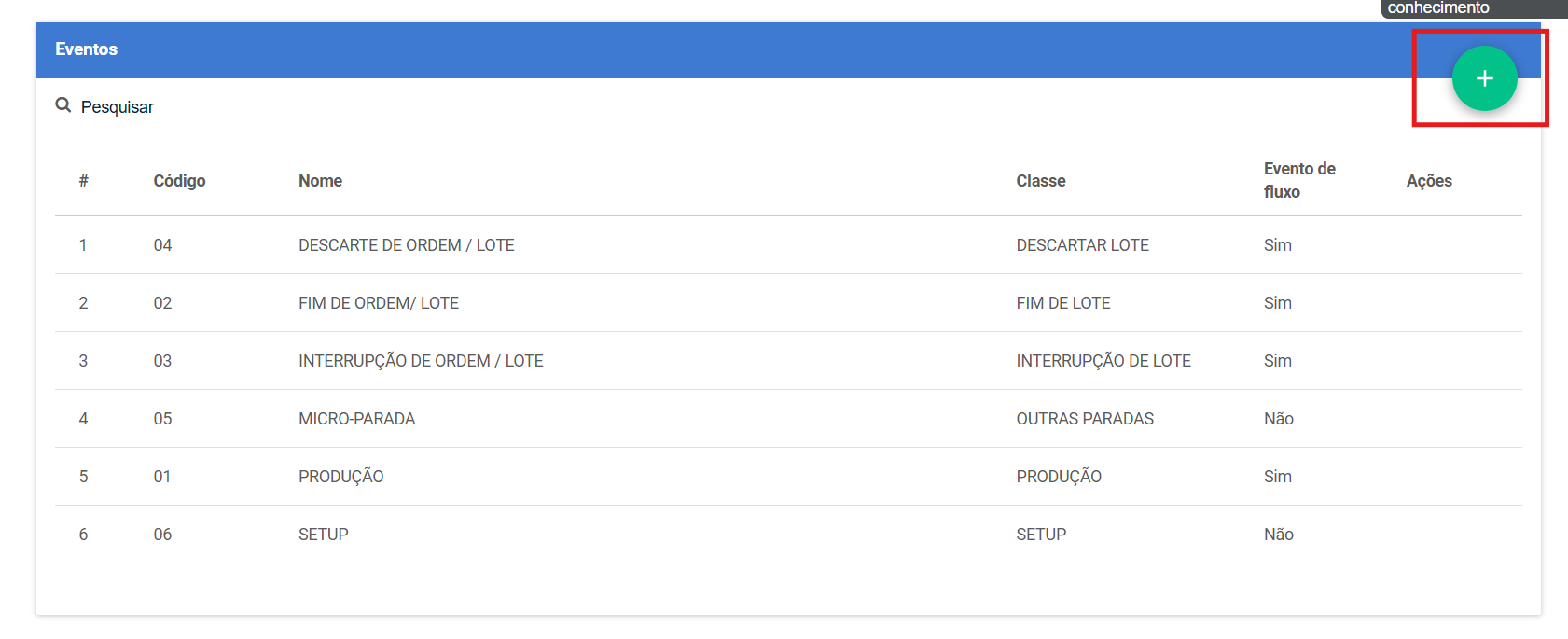Select the MICRO-PARADA event row

788,419
